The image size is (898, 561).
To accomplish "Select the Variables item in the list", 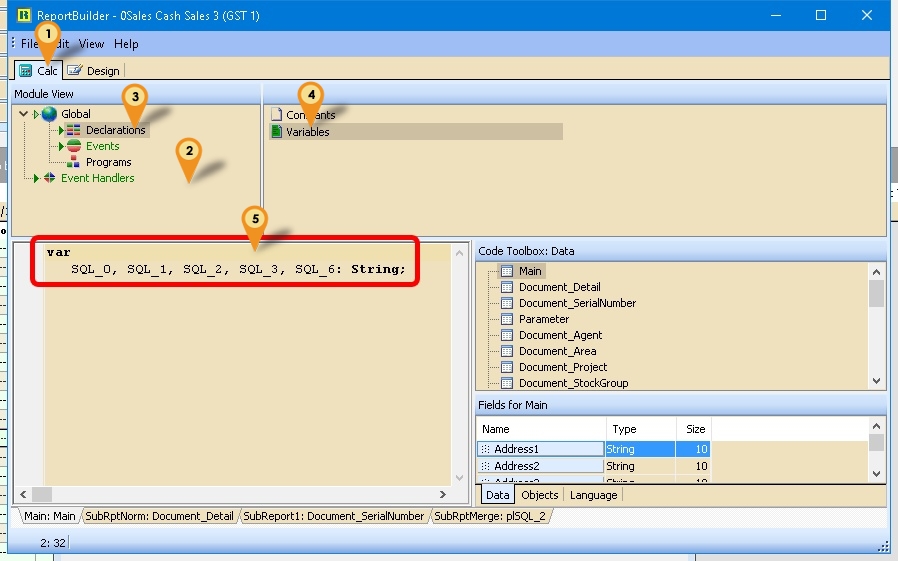I will tap(307, 131).
